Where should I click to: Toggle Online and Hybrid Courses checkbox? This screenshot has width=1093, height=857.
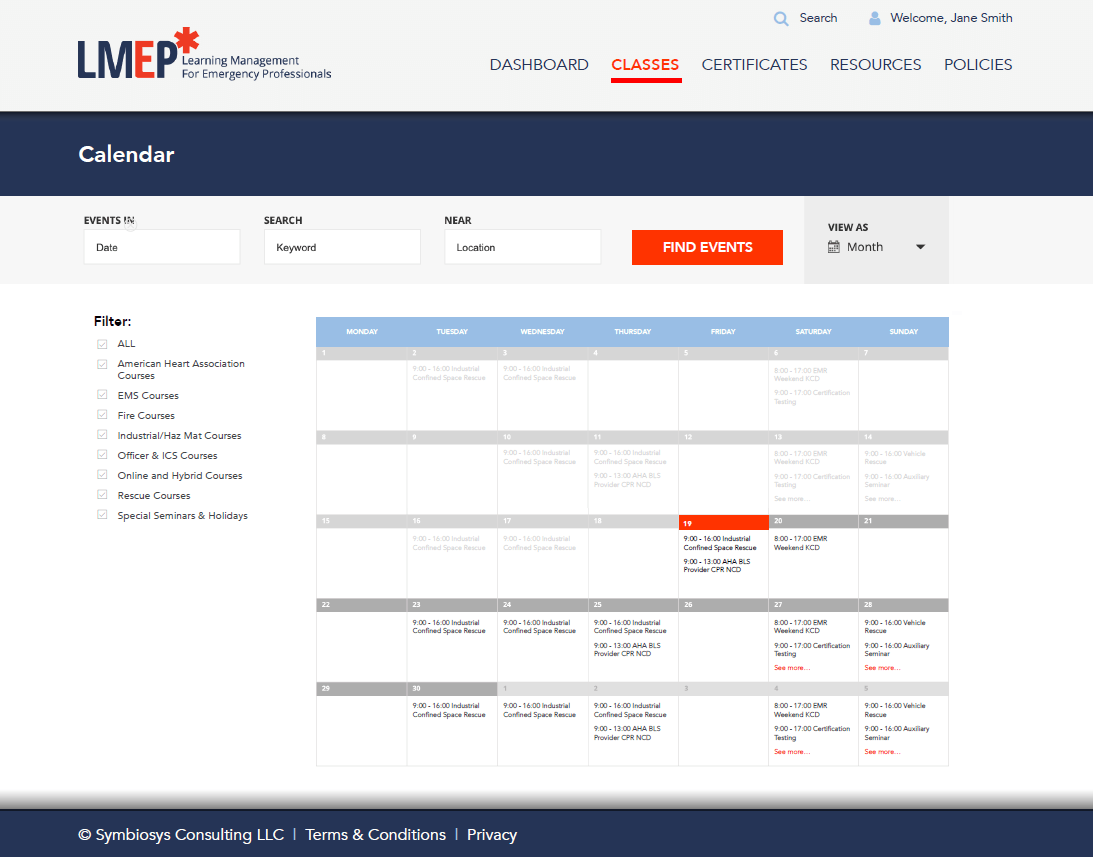(102, 475)
